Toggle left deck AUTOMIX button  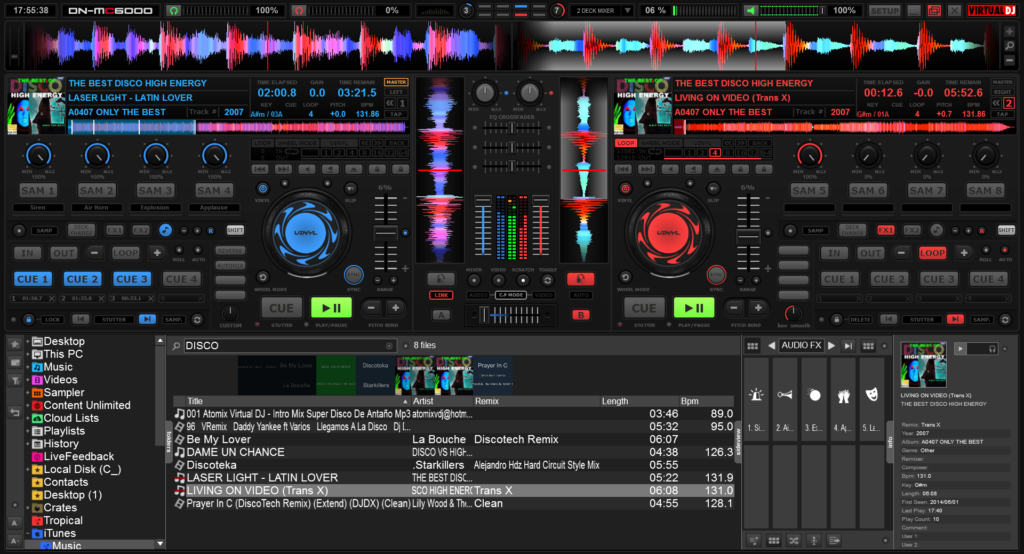click(230, 265)
